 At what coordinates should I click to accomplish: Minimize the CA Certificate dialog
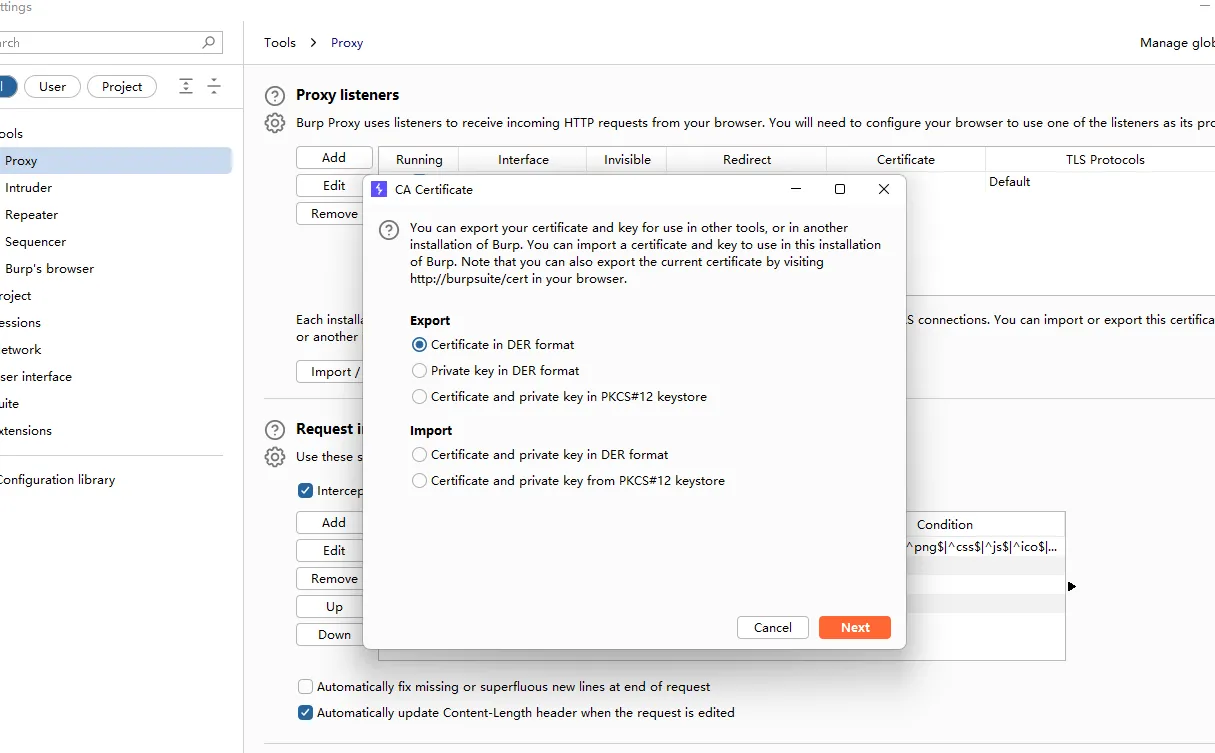pos(796,189)
